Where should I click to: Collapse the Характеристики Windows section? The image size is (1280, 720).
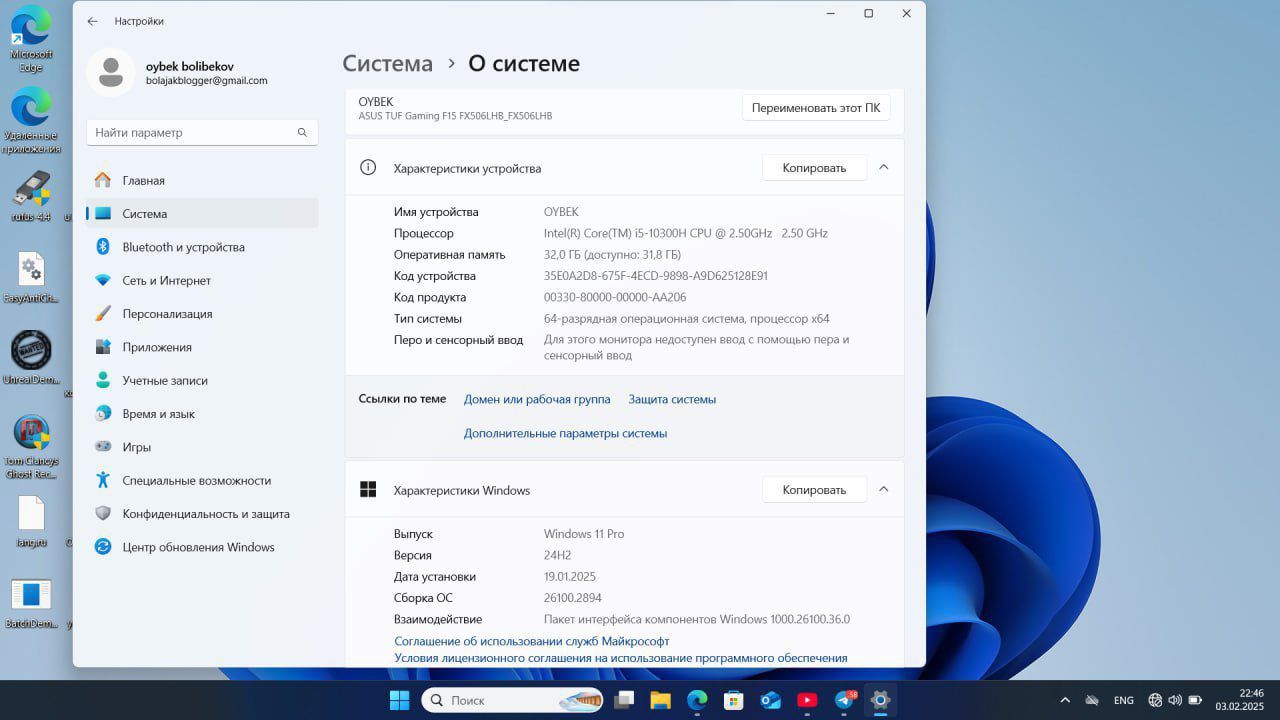[883, 489]
